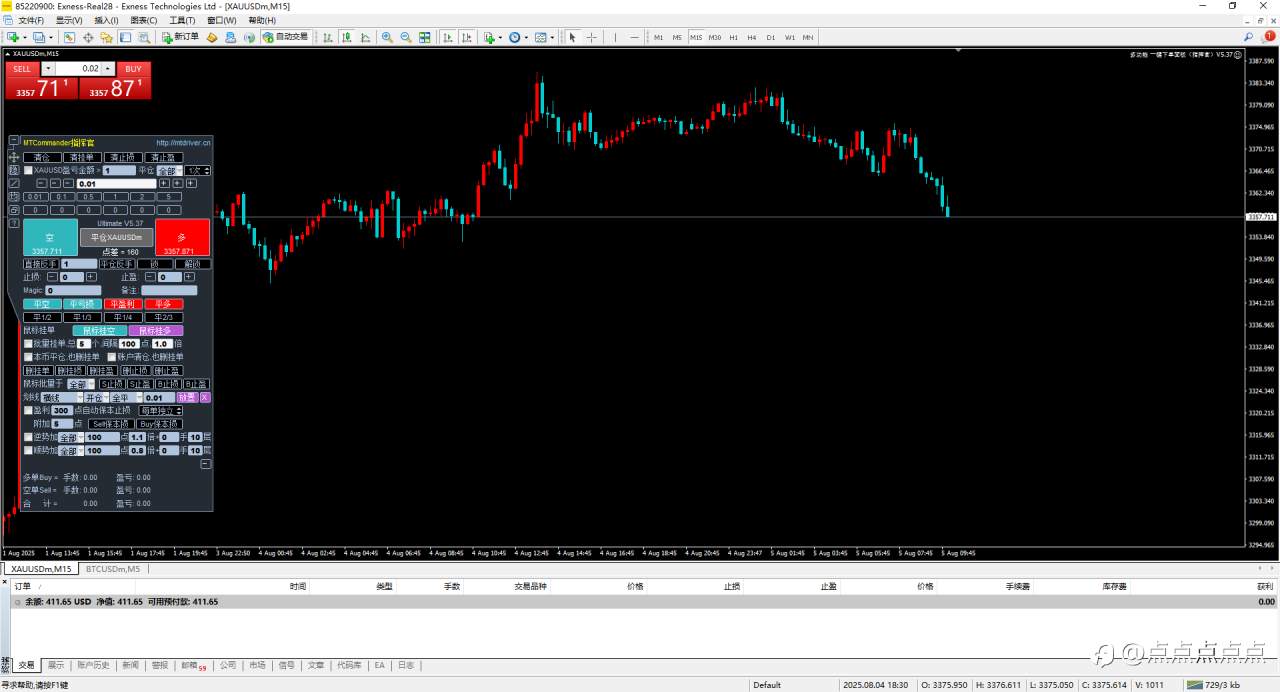Select the tile windows grid icon
Screen dimensions: 1280x692
point(425,37)
